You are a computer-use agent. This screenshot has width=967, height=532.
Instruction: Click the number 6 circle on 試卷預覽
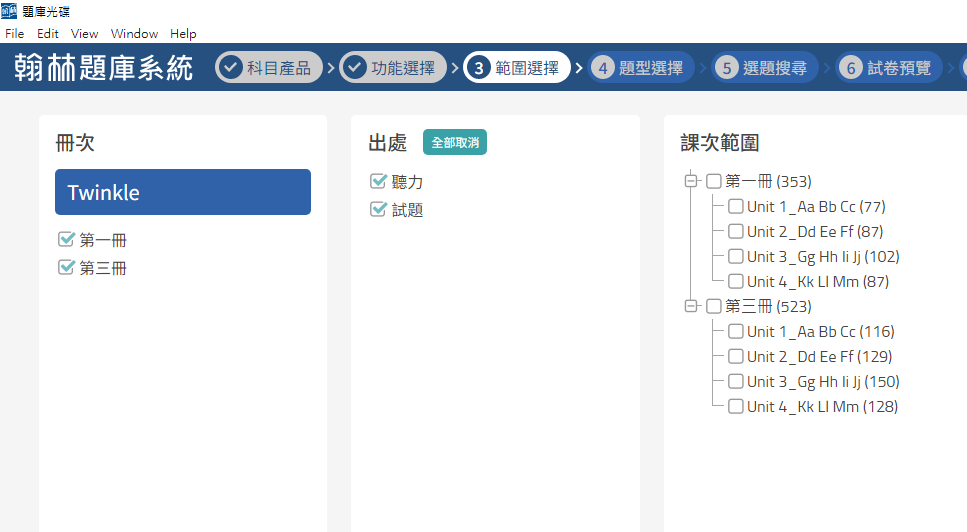point(851,67)
